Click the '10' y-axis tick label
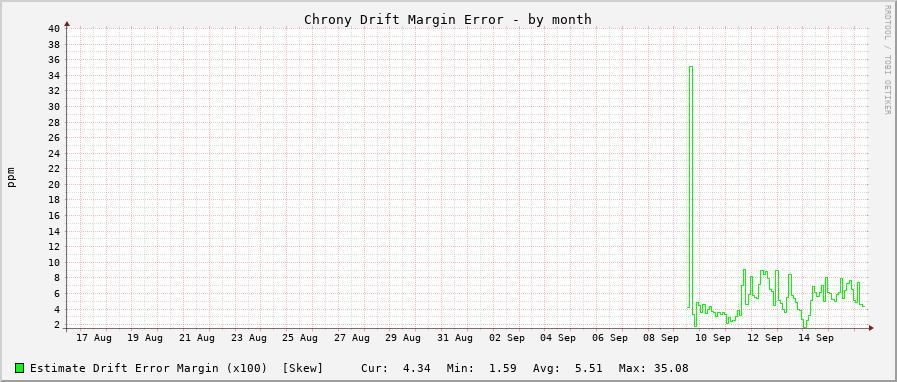 tap(54, 262)
